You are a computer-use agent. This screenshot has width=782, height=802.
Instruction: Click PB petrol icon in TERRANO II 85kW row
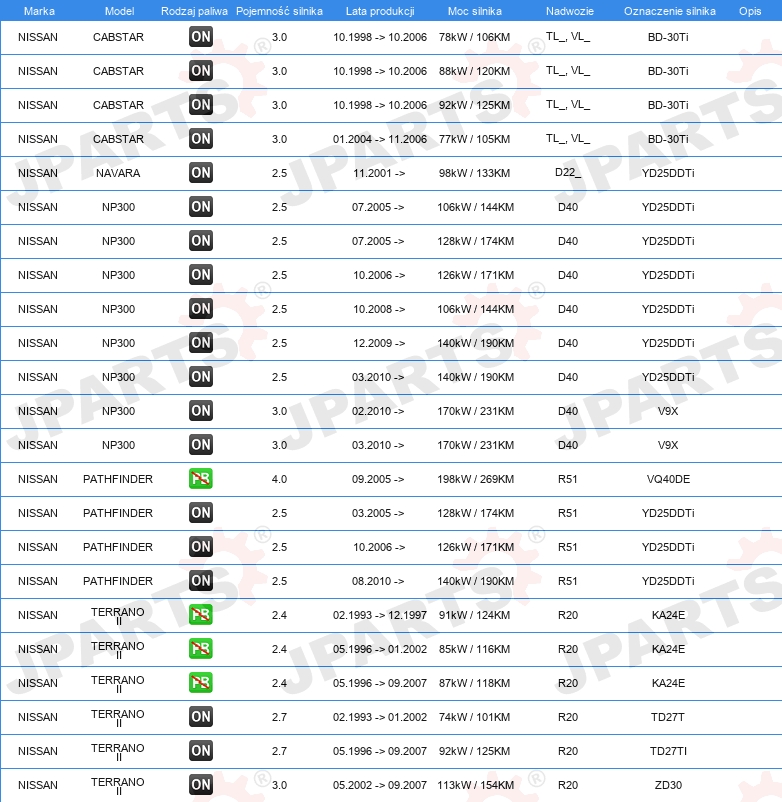(x=200, y=649)
